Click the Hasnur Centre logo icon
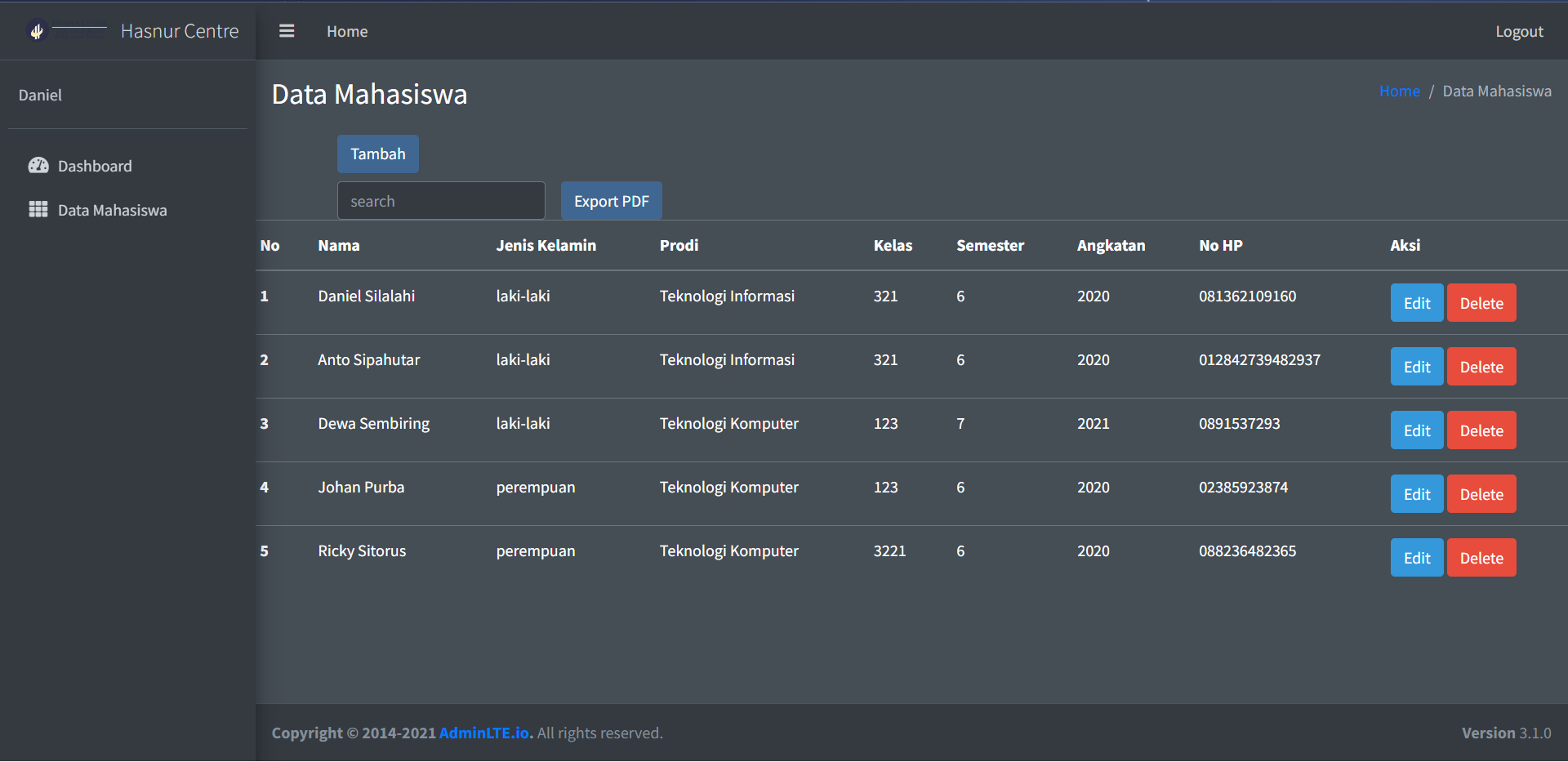 click(36, 31)
